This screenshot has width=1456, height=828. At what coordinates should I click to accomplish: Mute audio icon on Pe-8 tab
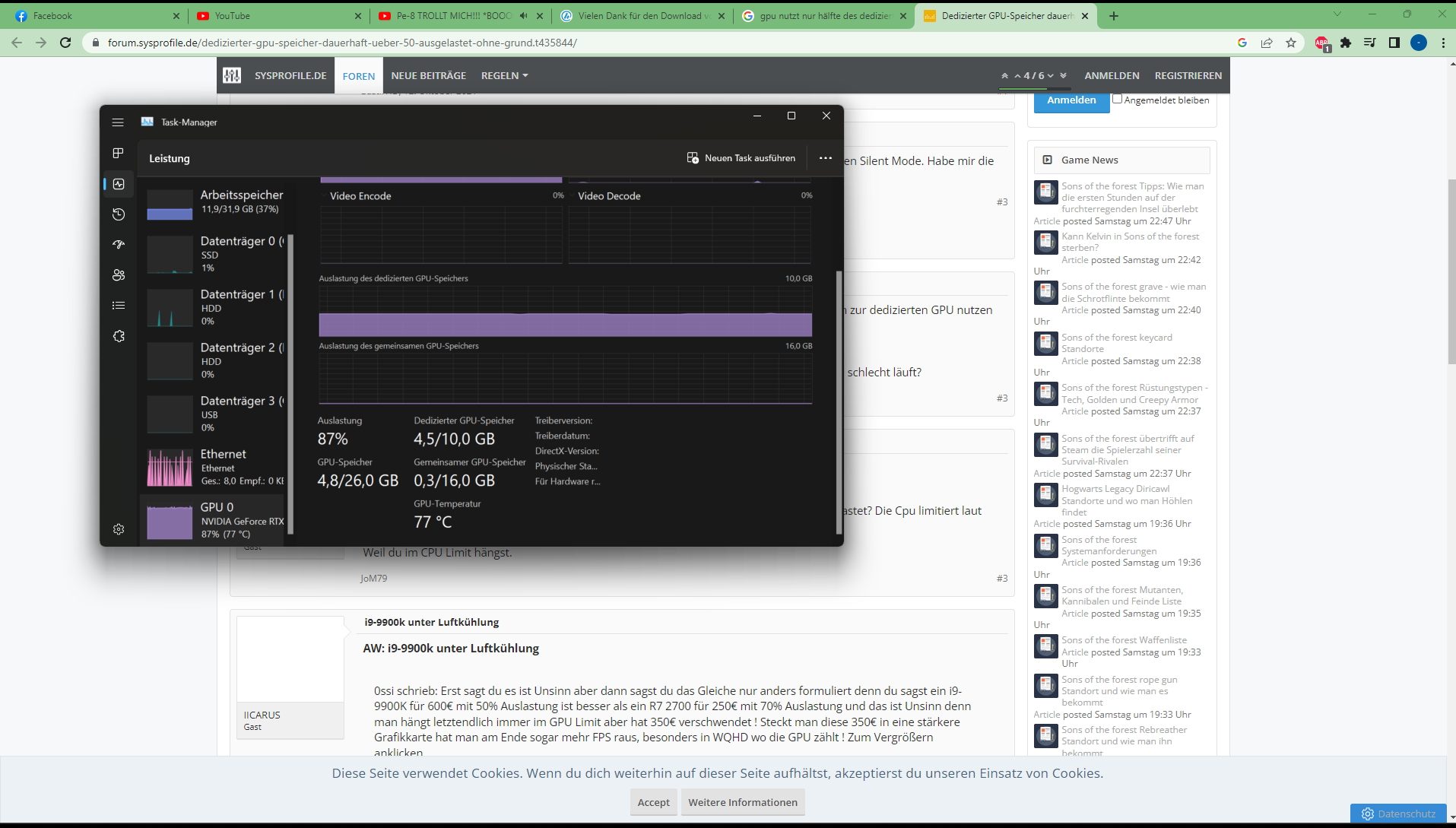524,16
